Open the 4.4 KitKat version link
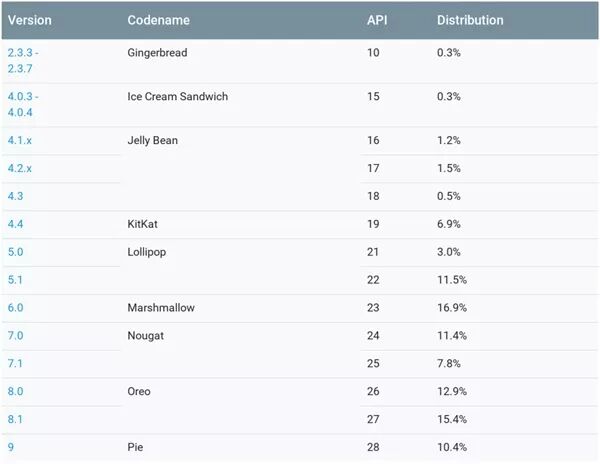This screenshot has width=600, height=464. (x=15, y=225)
